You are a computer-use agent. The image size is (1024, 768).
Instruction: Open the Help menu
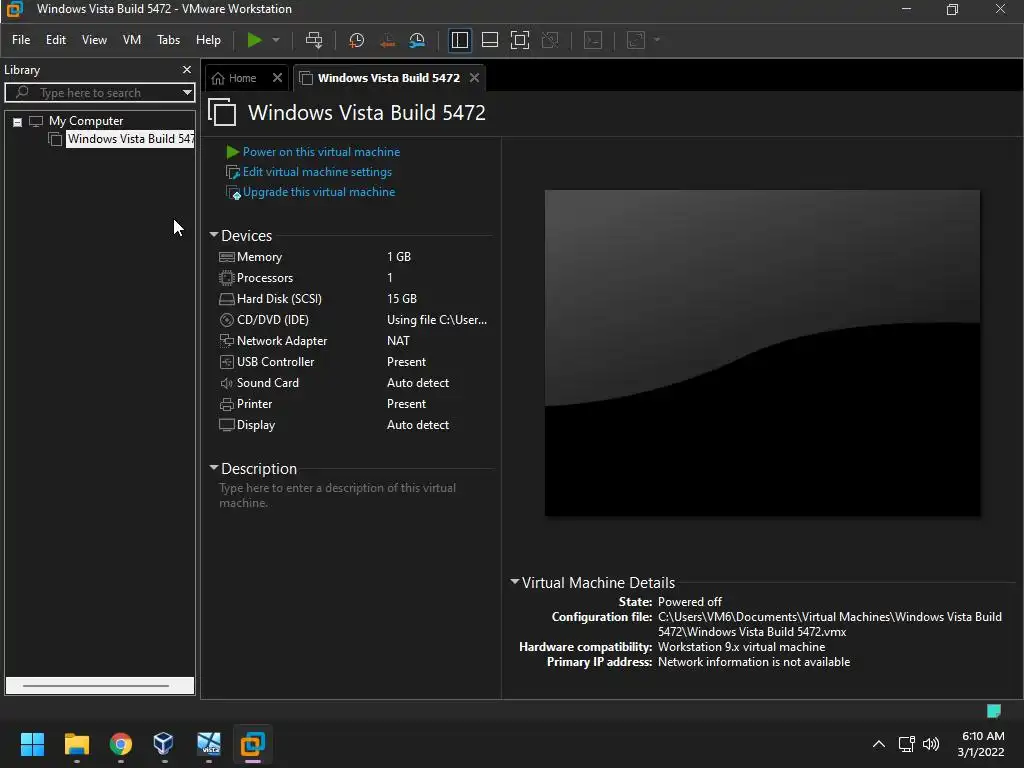click(208, 40)
